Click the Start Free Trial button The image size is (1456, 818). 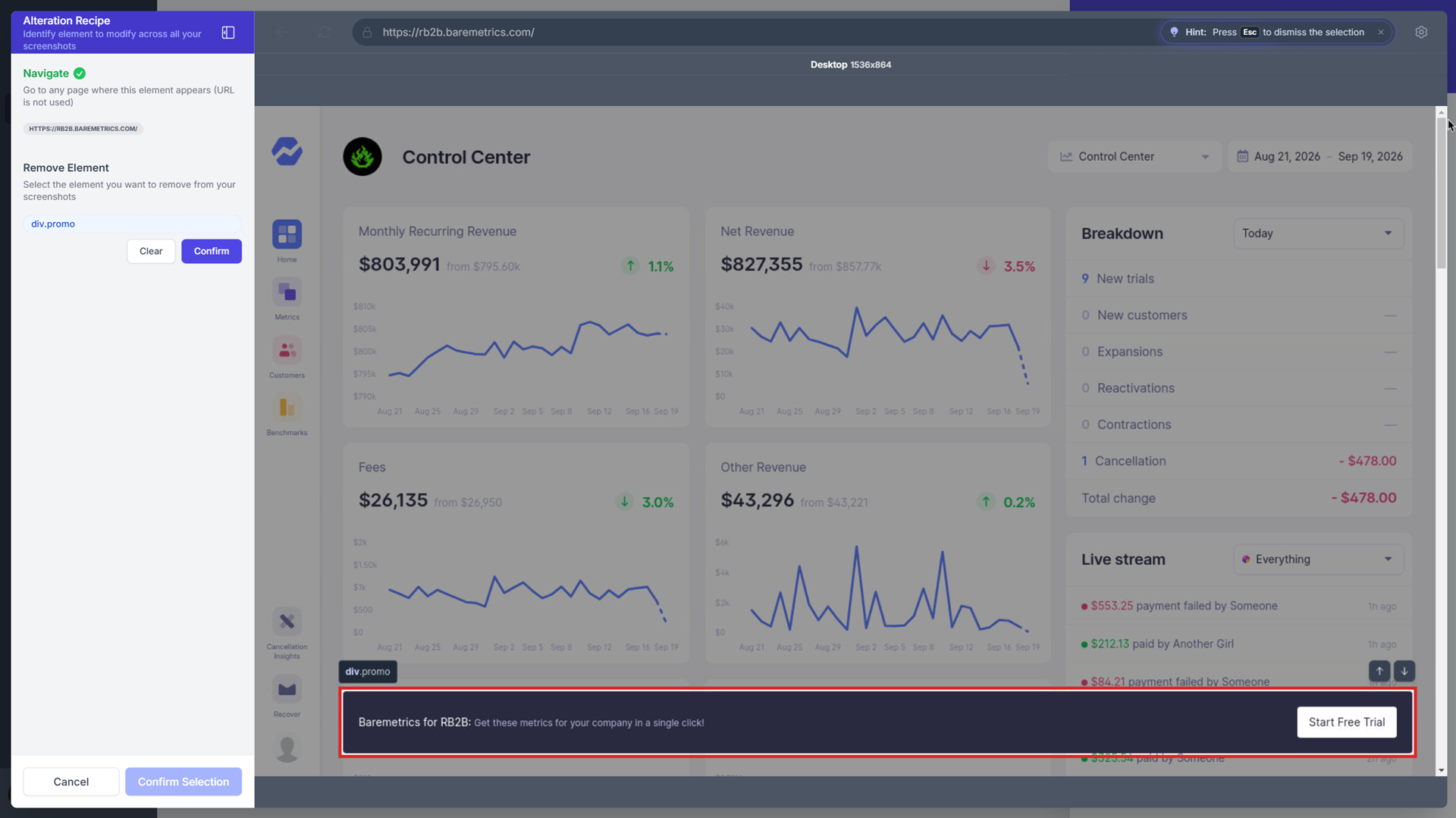point(1347,722)
